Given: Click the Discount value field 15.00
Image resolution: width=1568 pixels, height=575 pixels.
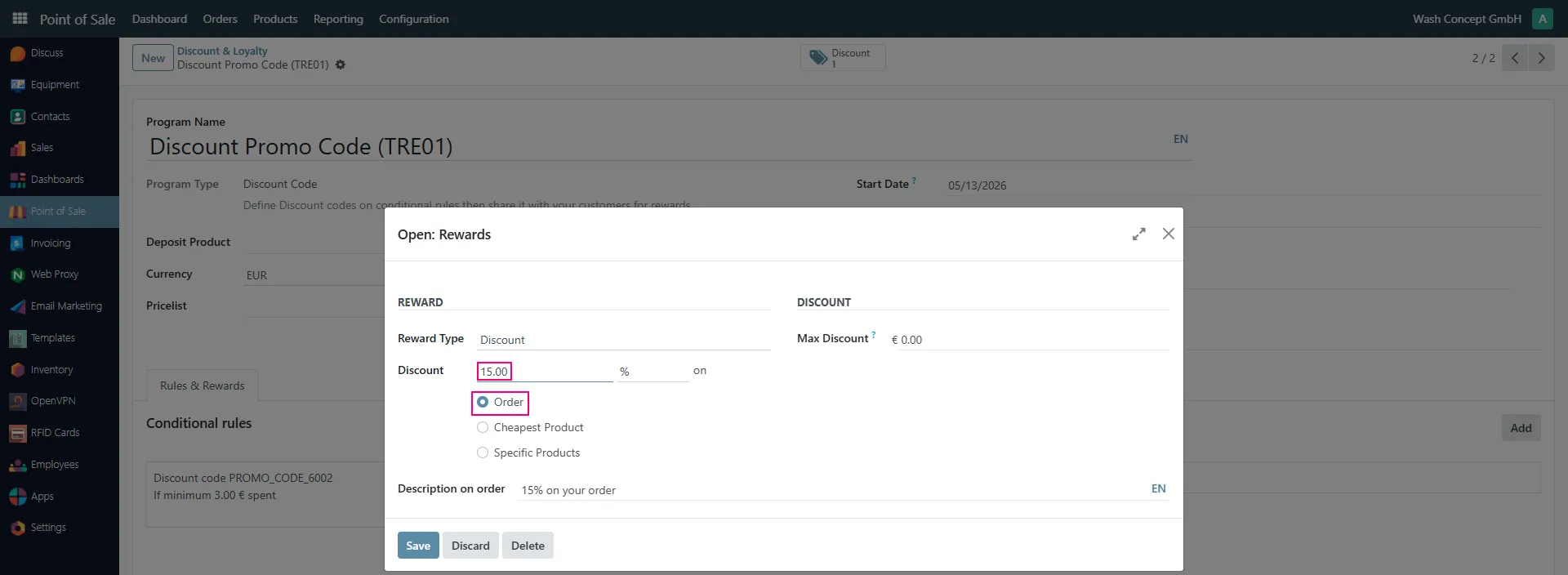Looking at the screenshot, I should tap(545, 372).
